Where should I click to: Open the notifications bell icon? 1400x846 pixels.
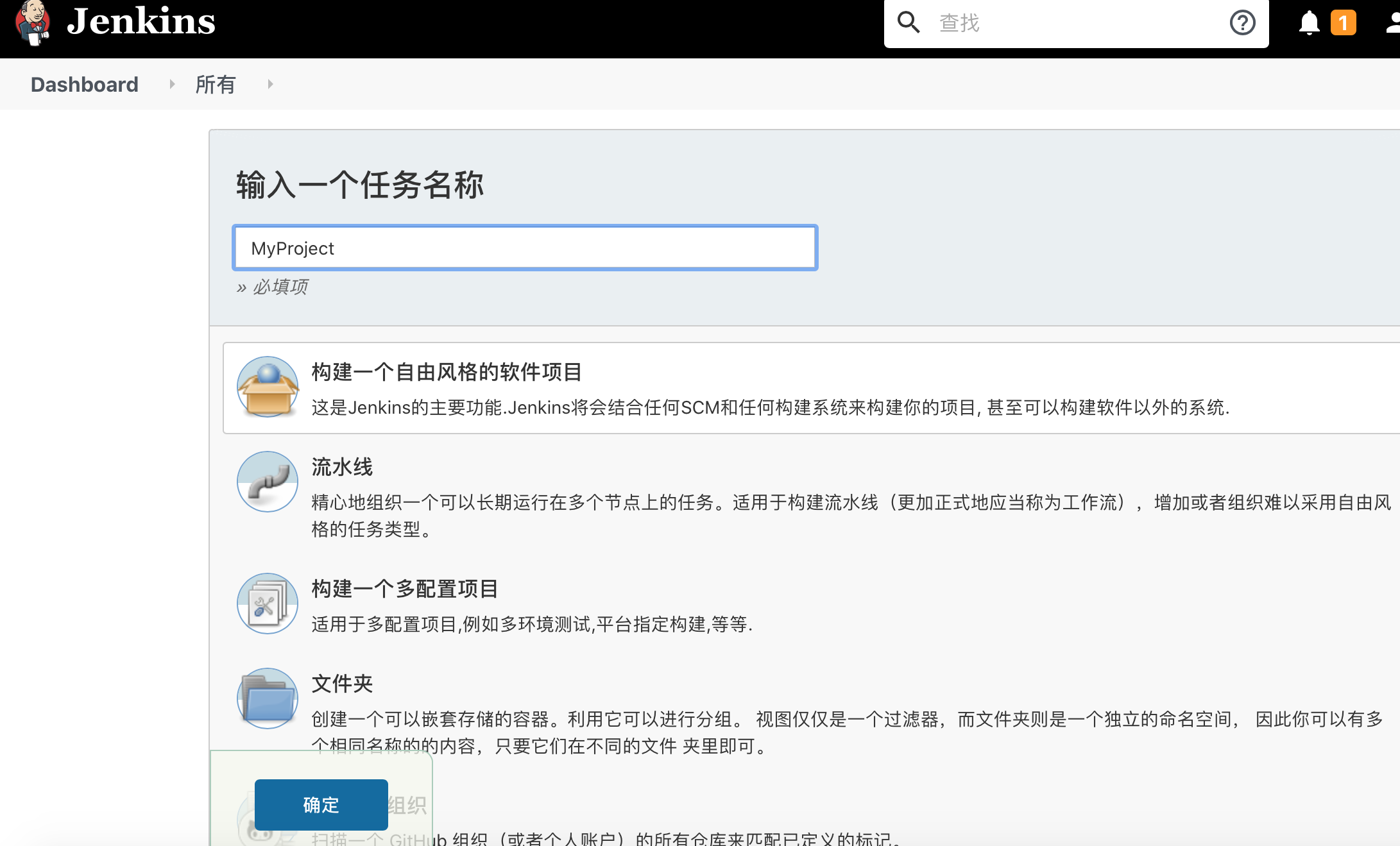tap(1309, 23)
